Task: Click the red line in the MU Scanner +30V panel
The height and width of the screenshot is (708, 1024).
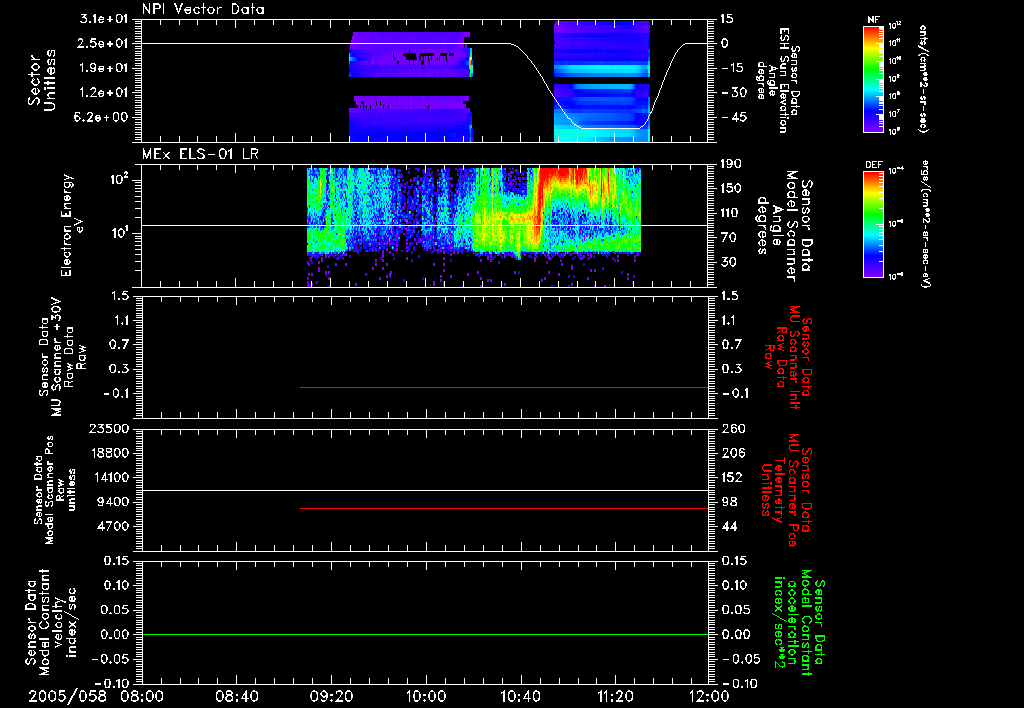Action: [504, 387]
